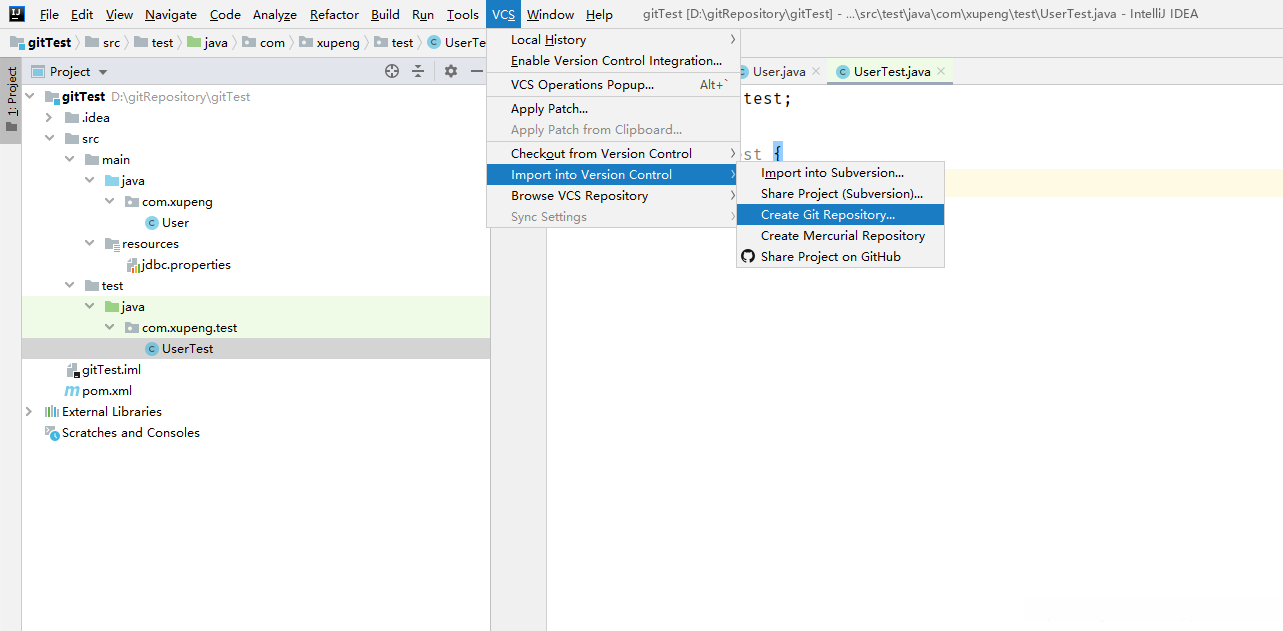Screen dimensions: 1283x631
Task: Open the Tools menu
Action: [x=463, y=15]
